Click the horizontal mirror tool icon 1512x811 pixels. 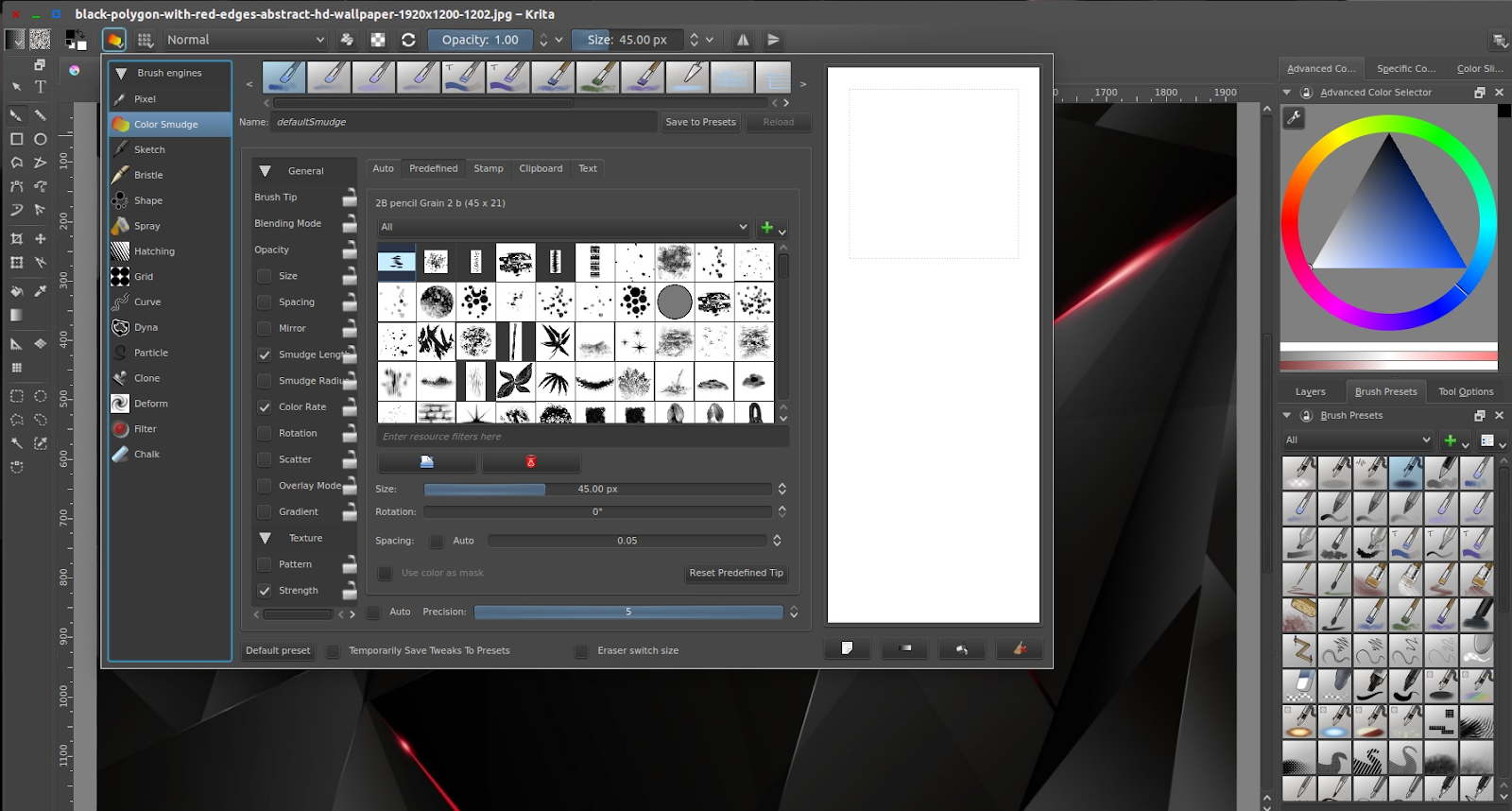coord(743,40)
